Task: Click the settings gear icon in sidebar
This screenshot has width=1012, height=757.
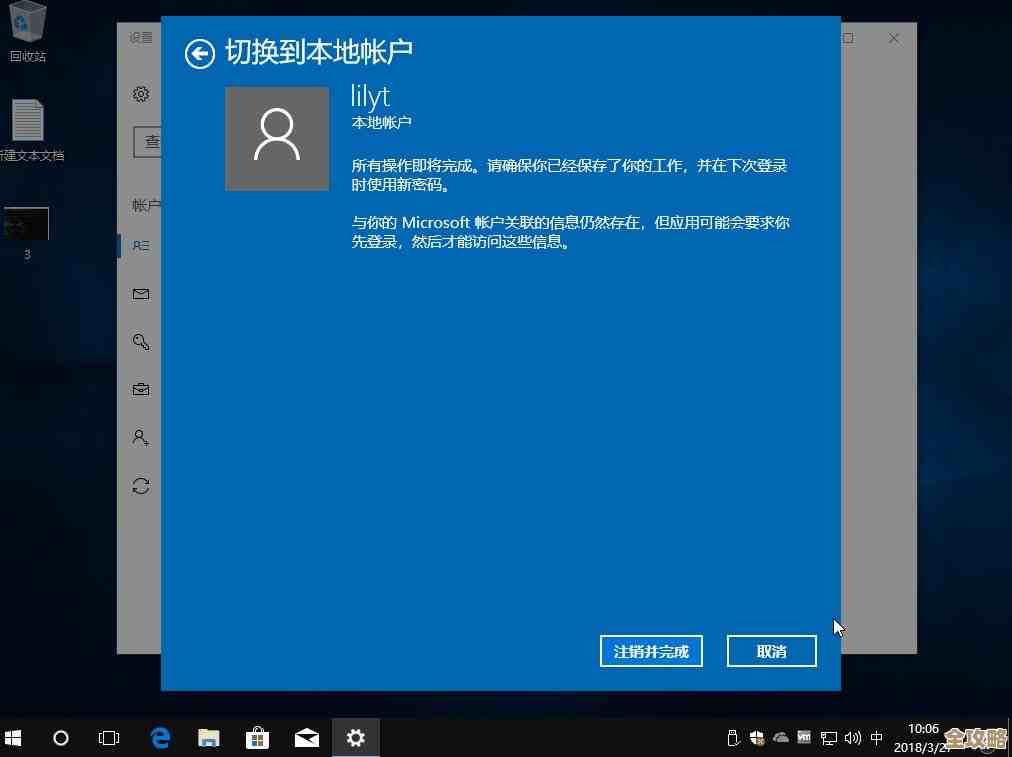Action: (141, 94)
